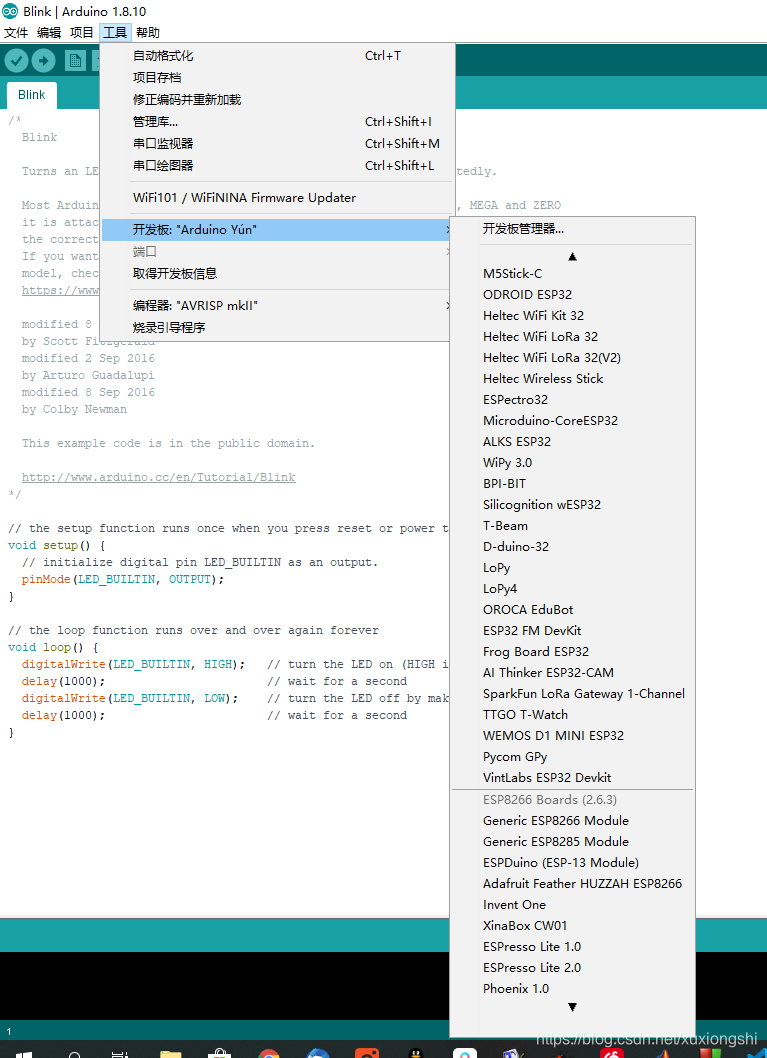Open the 文件 menu
Image resolution: width=767 pixels, height=1058 pixels.
16,32
